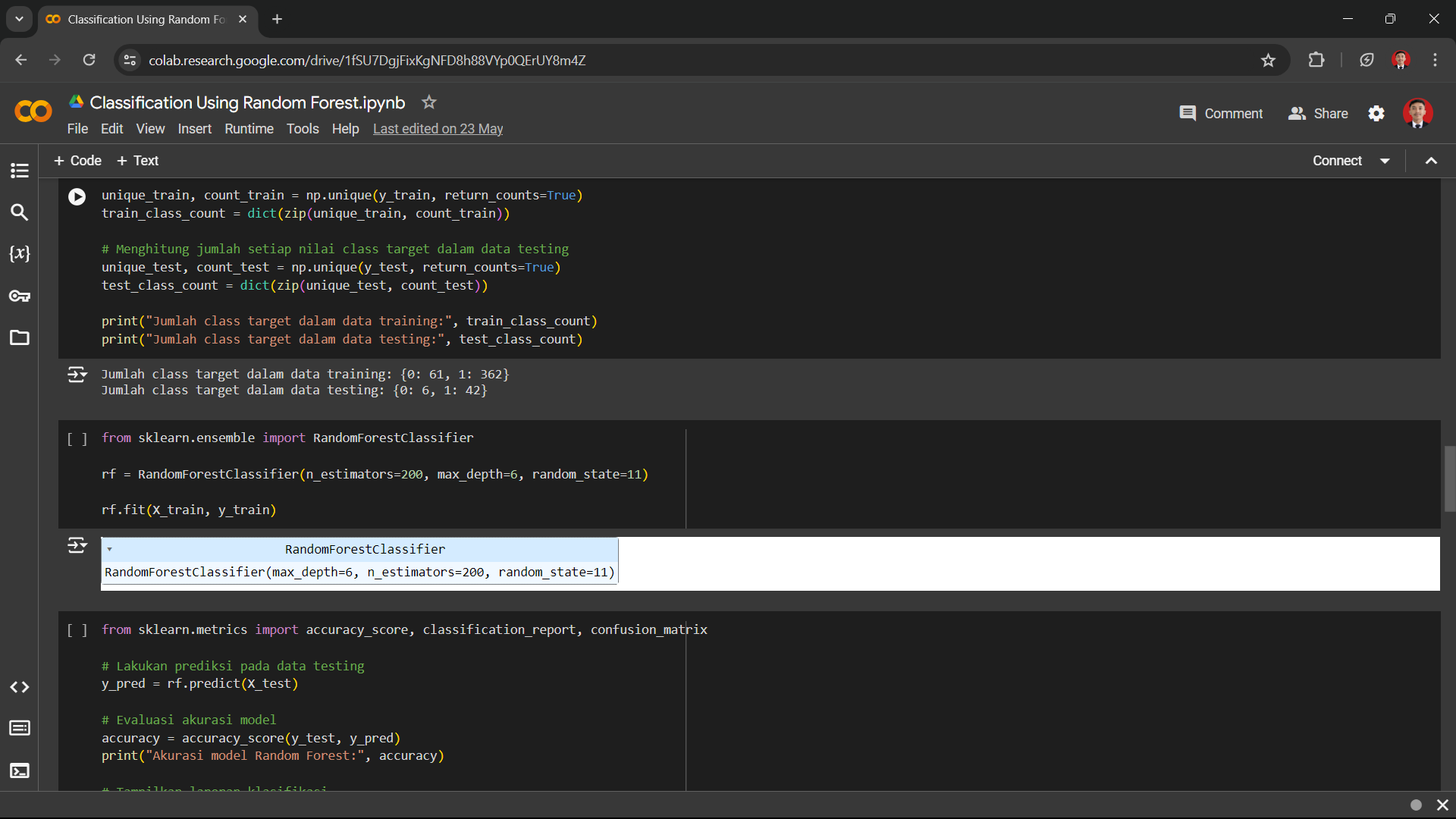Toggle output of the class count cell
Image resolution: width=1456 pixels, height=819 pixels.
tap(77, 375)
